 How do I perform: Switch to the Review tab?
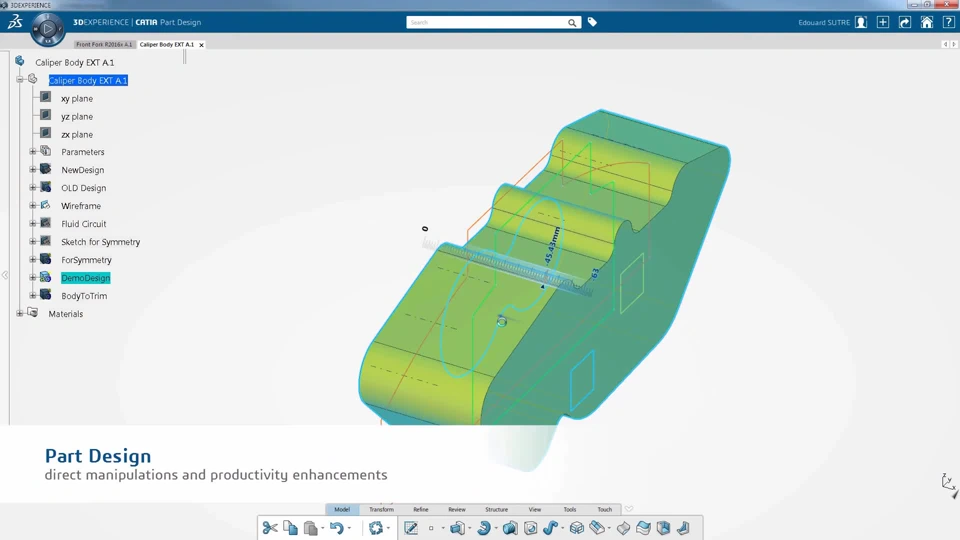(x=457, y=509)
